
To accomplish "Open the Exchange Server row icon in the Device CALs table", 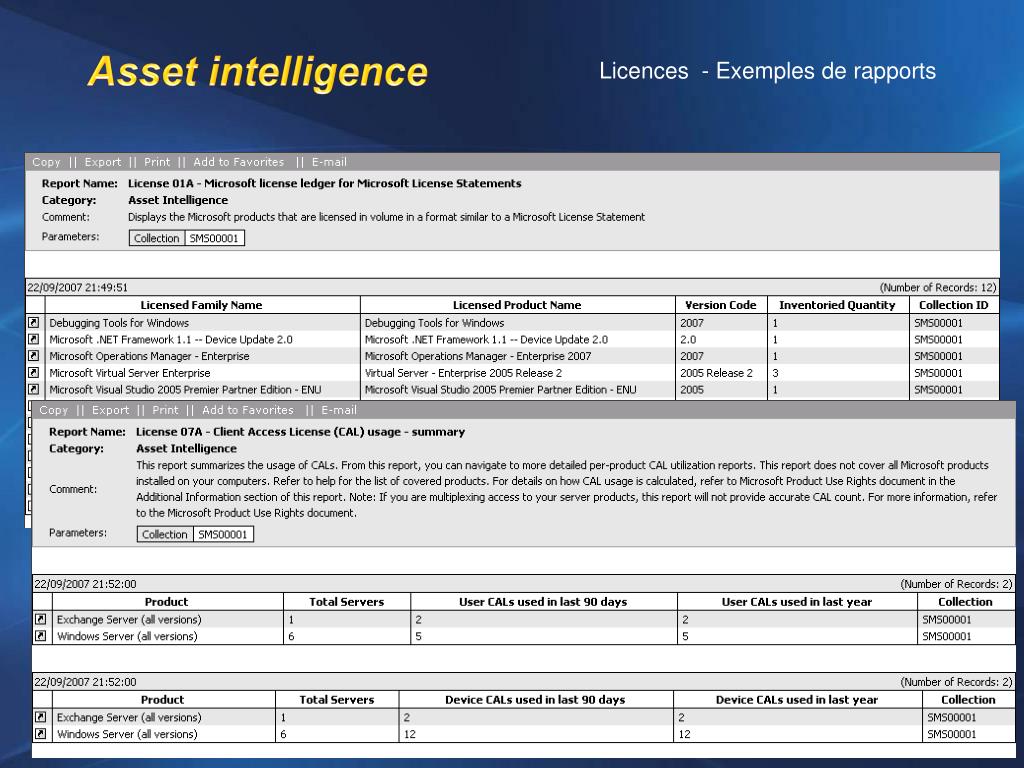I will point(40,717).
